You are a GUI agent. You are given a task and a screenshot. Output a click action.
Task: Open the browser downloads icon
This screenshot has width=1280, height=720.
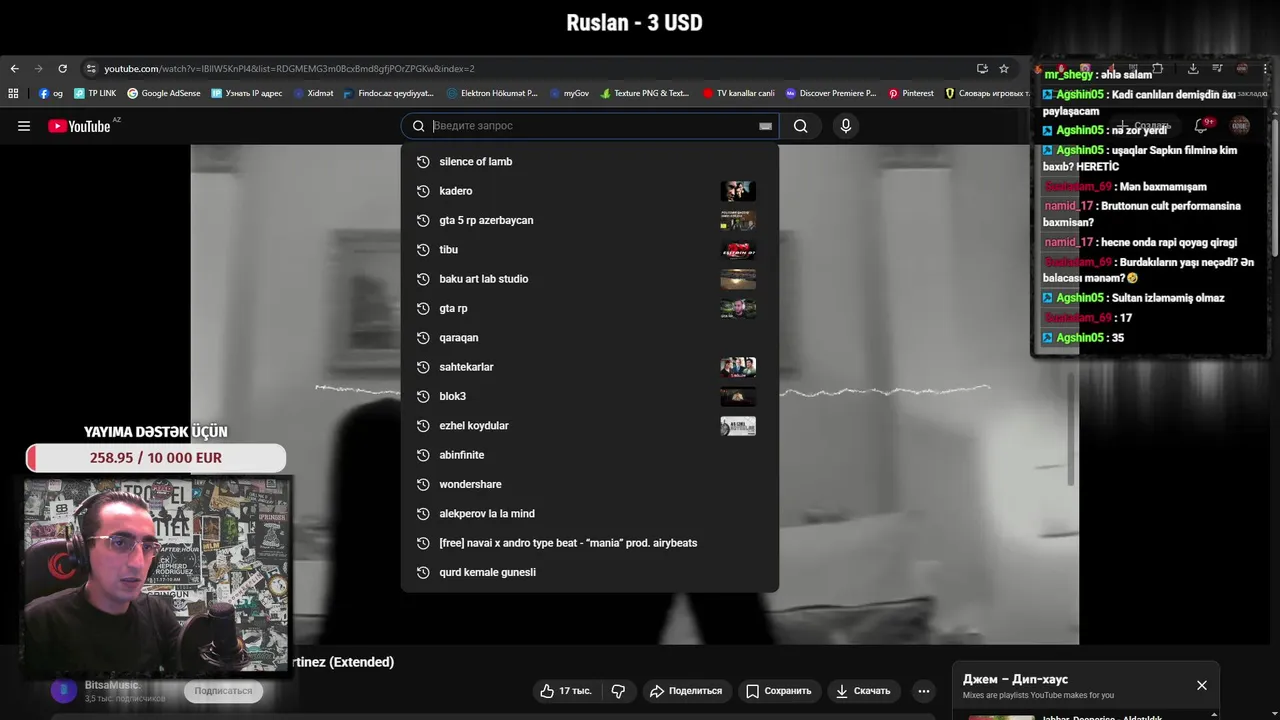pos(1193,69)
